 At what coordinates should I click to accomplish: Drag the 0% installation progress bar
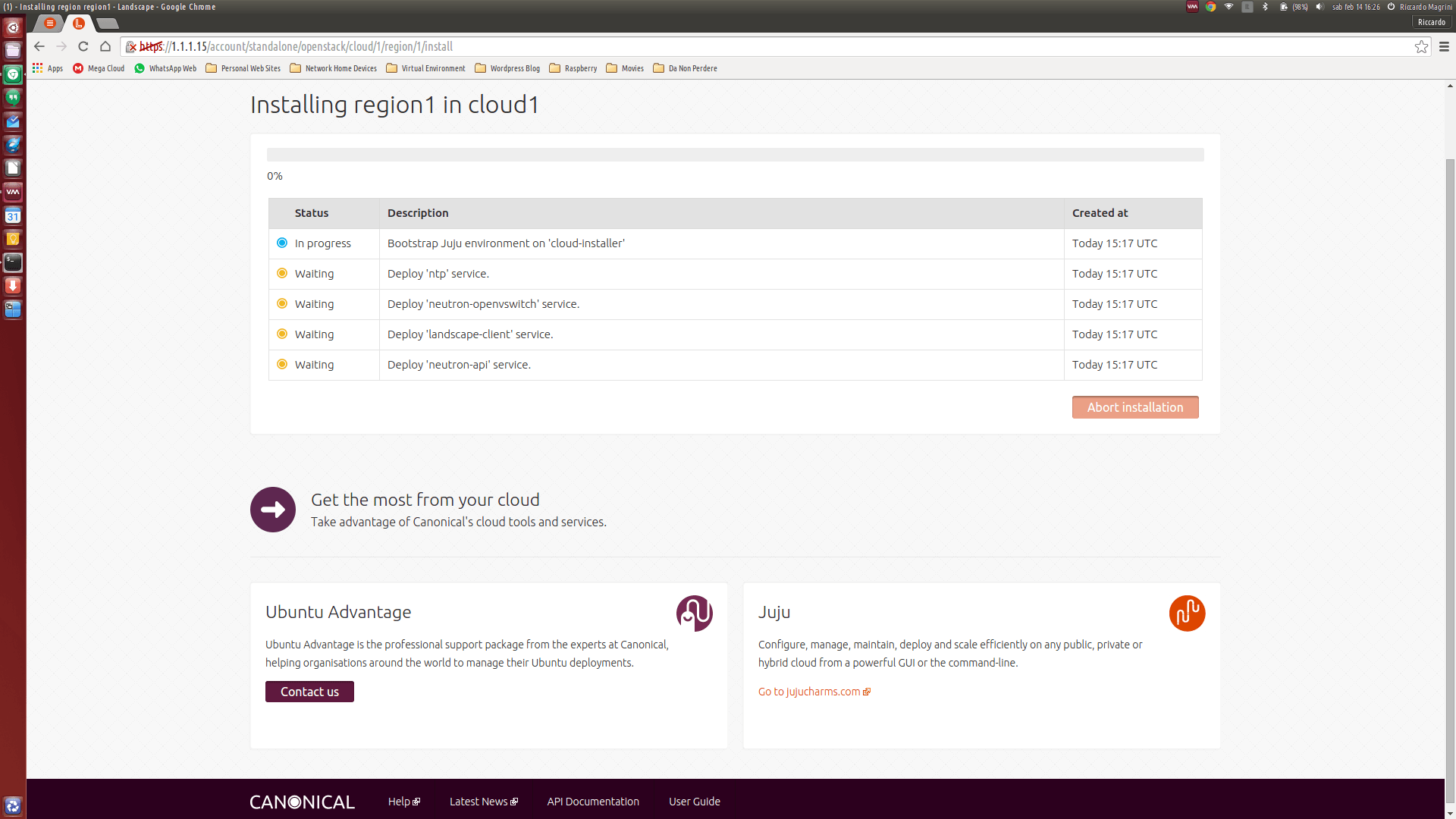point(735,154)
